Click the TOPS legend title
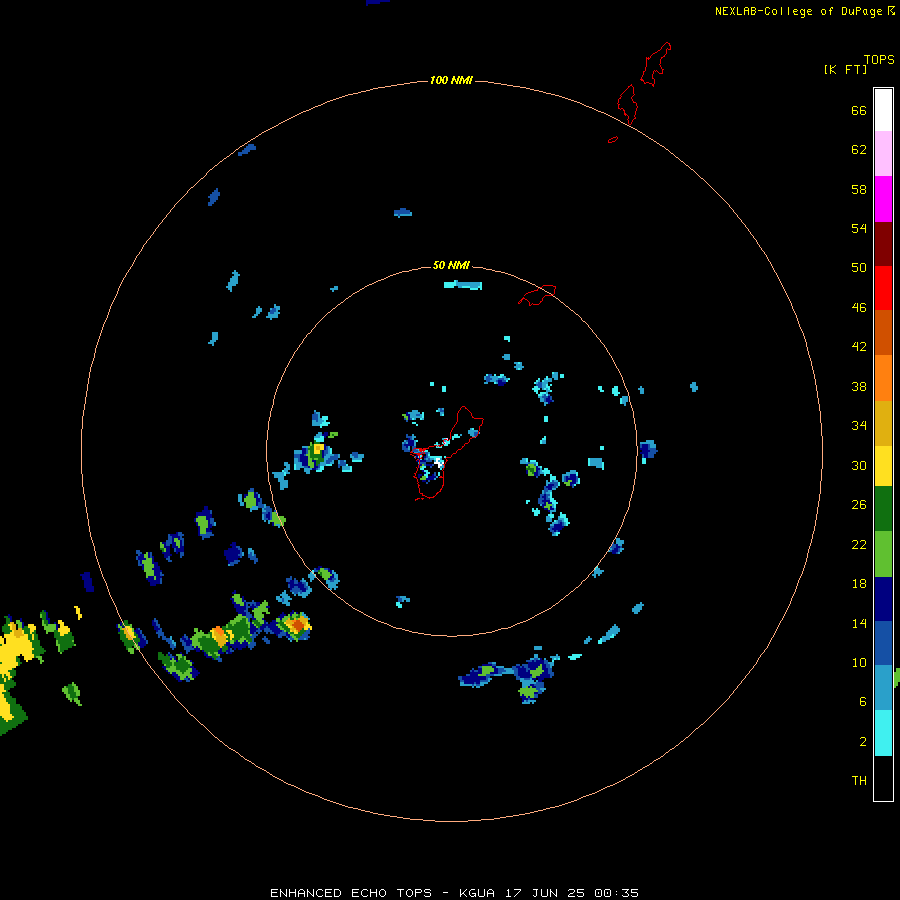Screen dimensions: 900x900 click(879, 59)
